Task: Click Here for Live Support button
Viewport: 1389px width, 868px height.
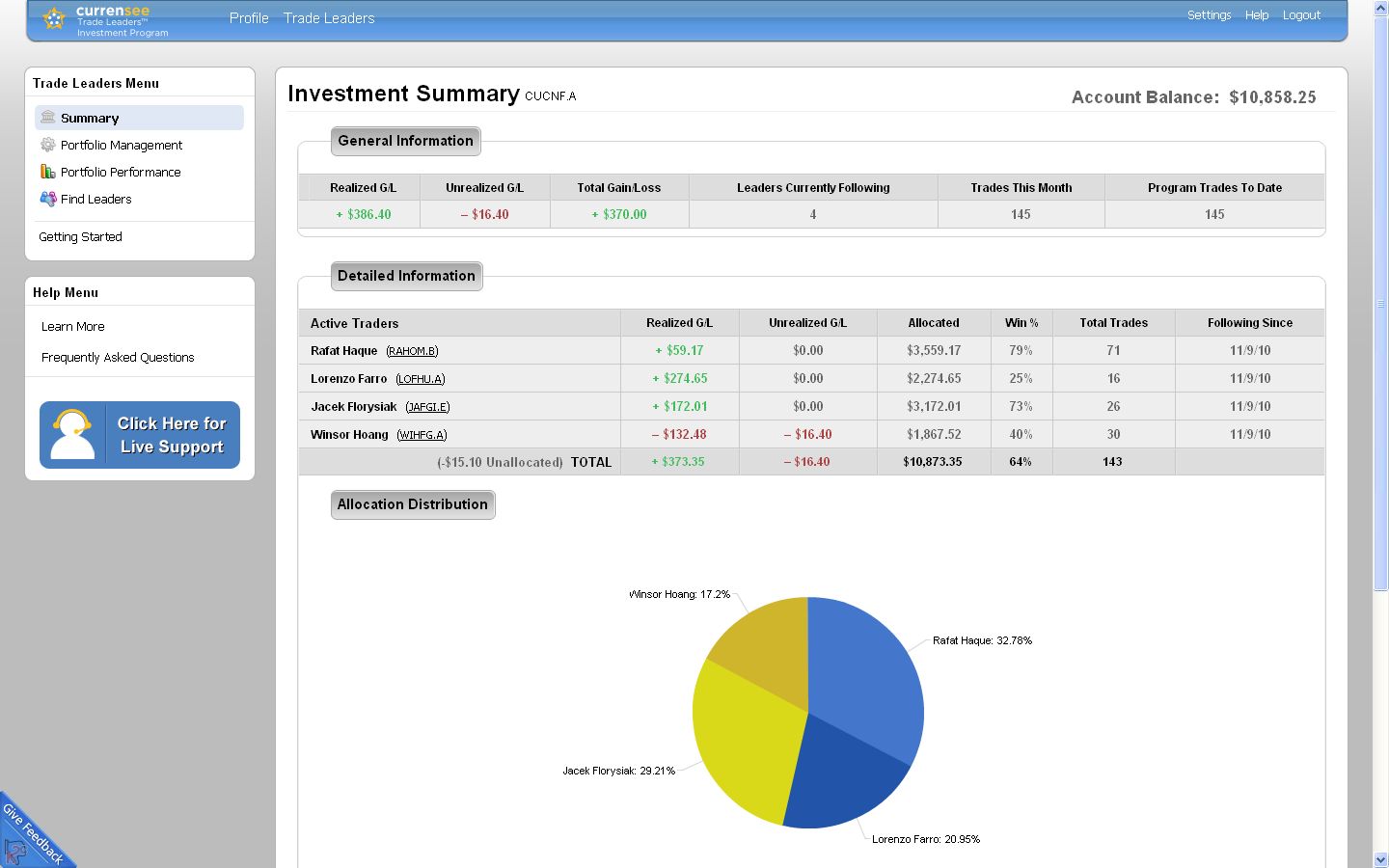Action: tap(140, 435)
